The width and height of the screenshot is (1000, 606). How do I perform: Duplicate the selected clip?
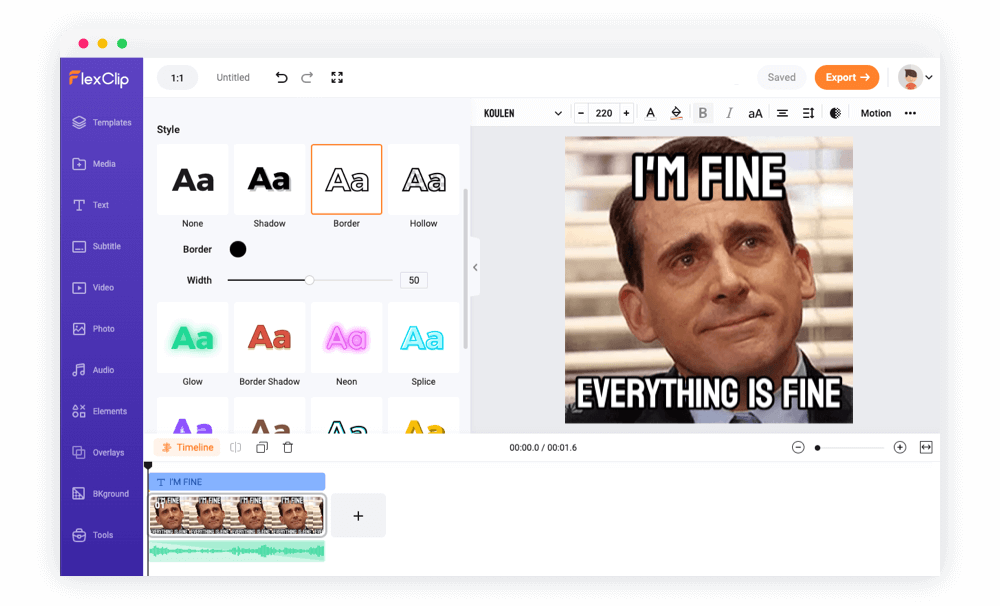click(x=262, y=447)
